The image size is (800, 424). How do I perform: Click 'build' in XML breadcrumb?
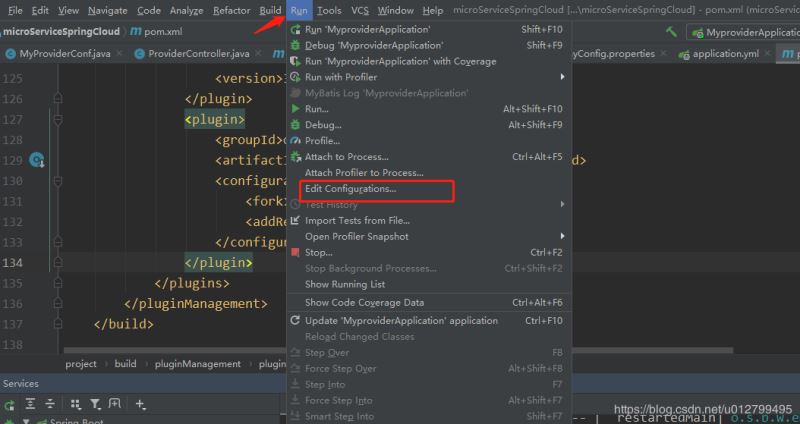[x=126, y=364]
